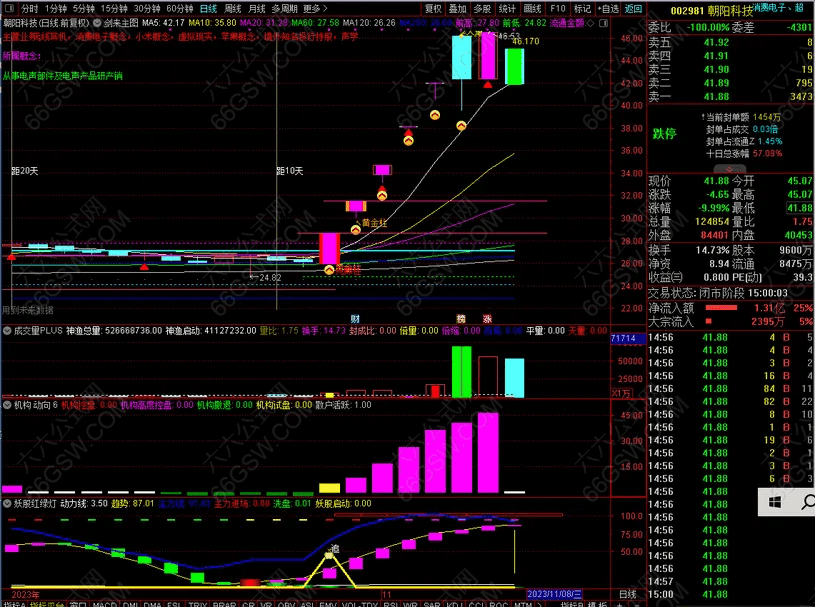Click the red 涨 event marker under the chart
The height and width of the screenshot is (607, 815).
[x=487, y=319]
